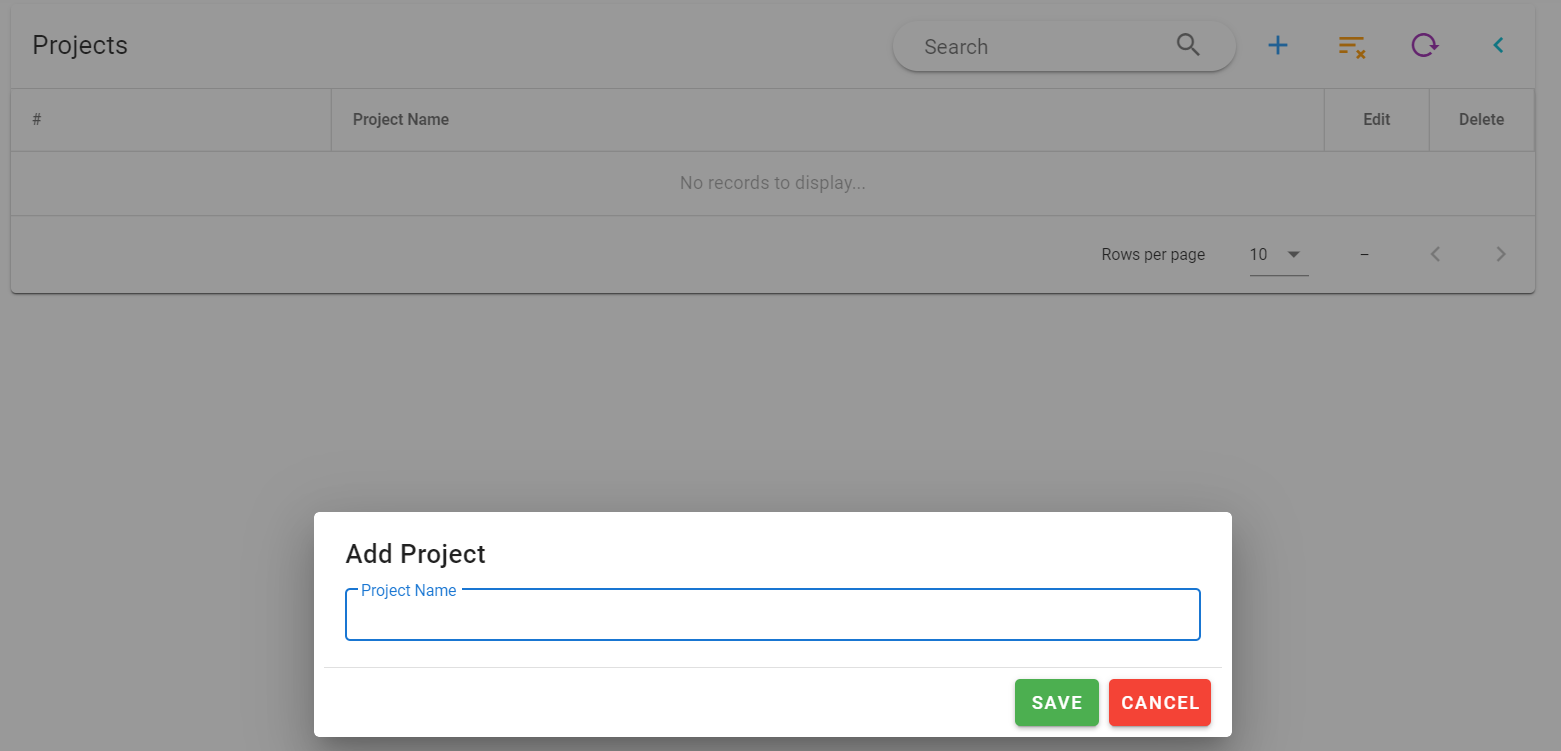The width and height of the screenshot is (1561, 751).
Task: Save the new project
Action: [1056, 703]
